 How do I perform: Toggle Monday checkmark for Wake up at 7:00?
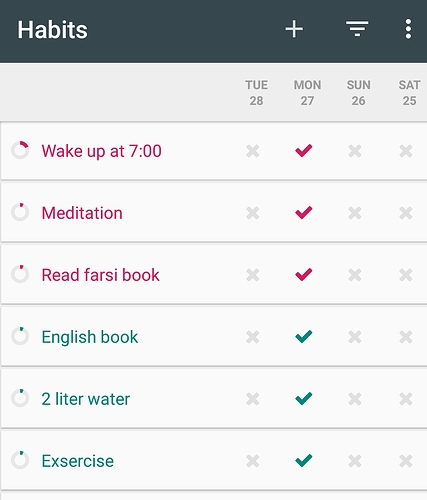click(304, 151)
